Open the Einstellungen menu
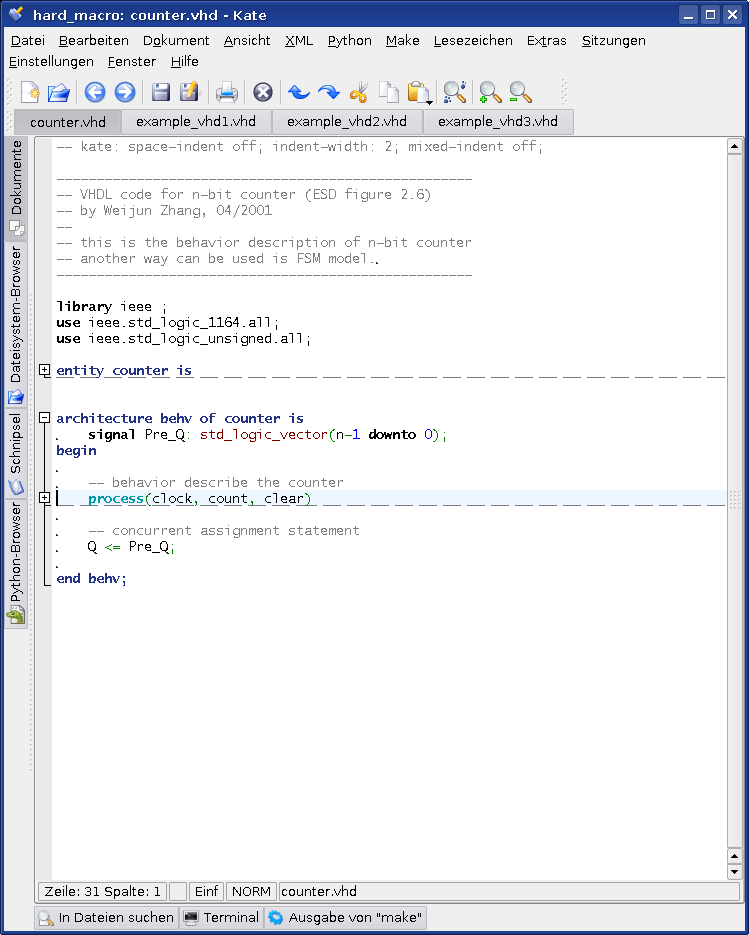Viewport: 749px width, 935px height. tap(51, 61)
